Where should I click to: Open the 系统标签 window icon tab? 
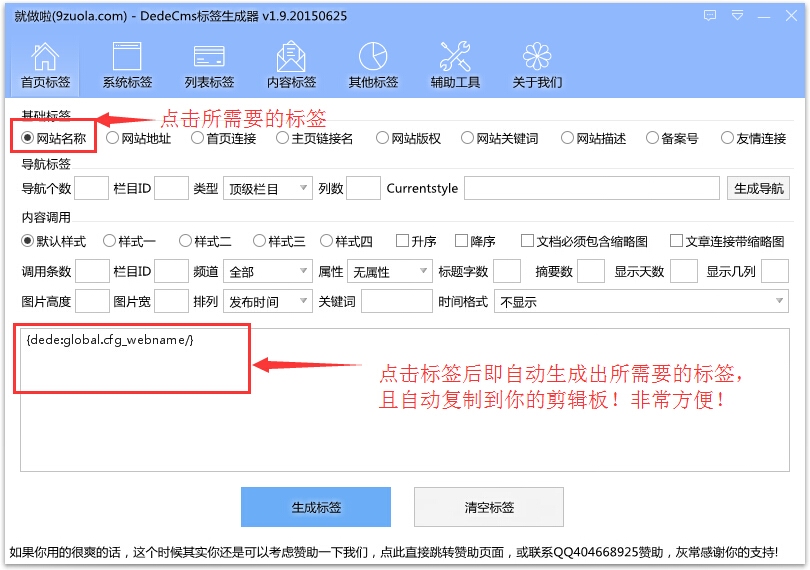pos(127,66)
